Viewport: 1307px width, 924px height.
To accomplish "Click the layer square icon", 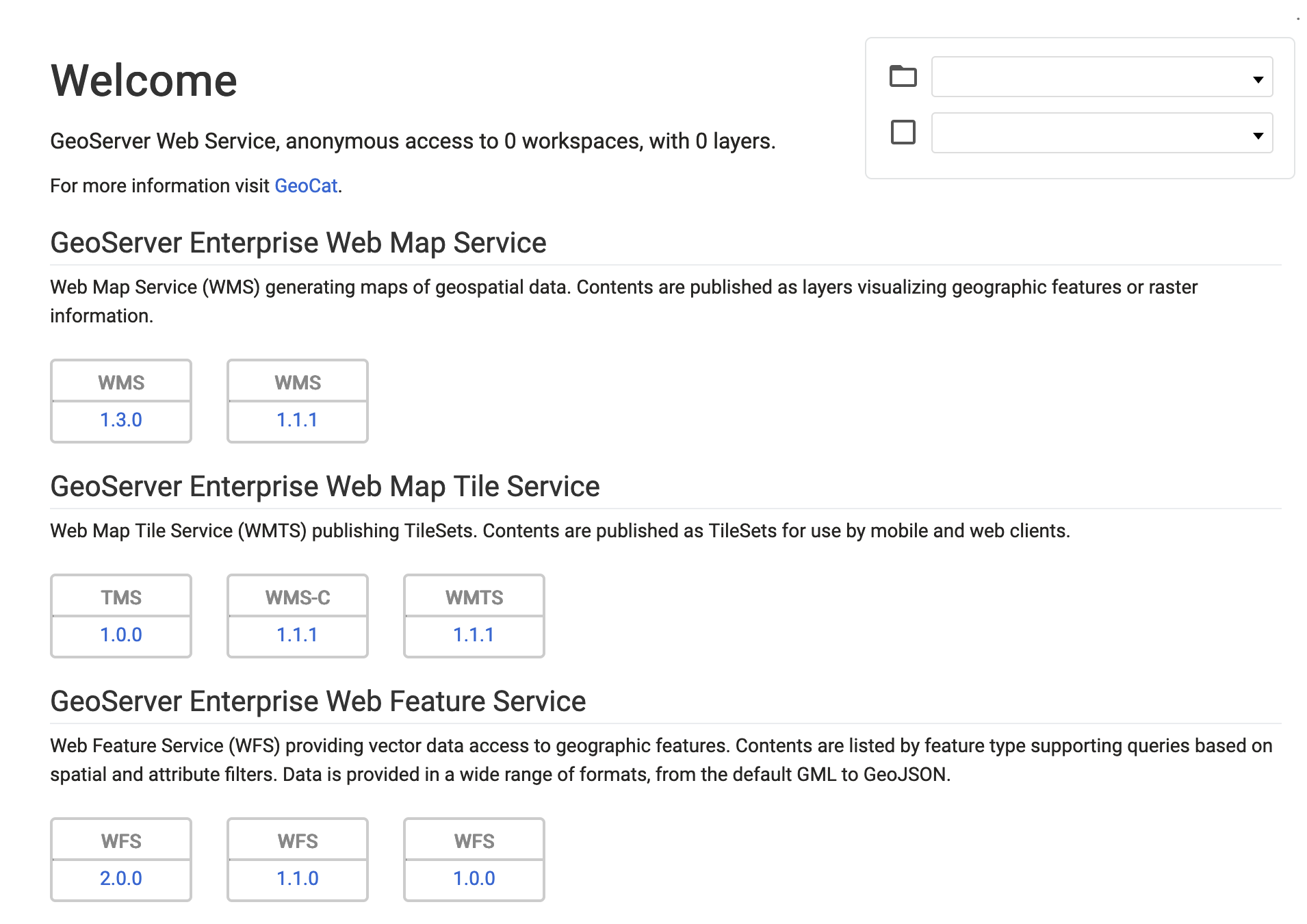I will 903,132.
